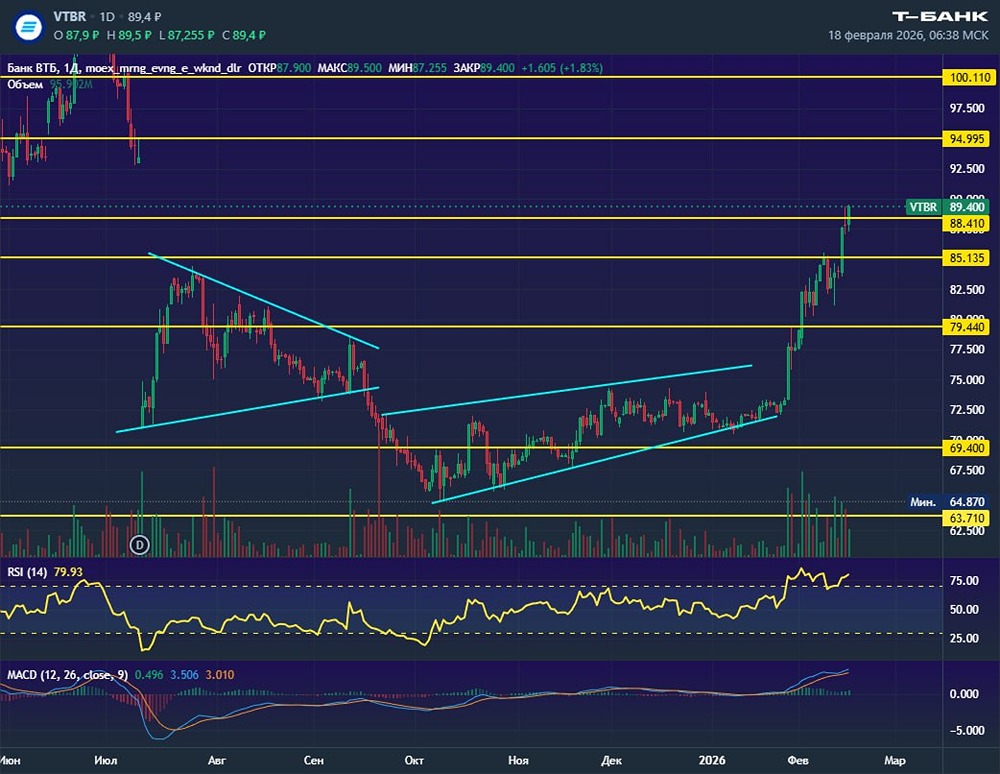Click the 97.500 price axis tick
The height and width of the screenshot is (774, 1000).
[x=967, y=108]
